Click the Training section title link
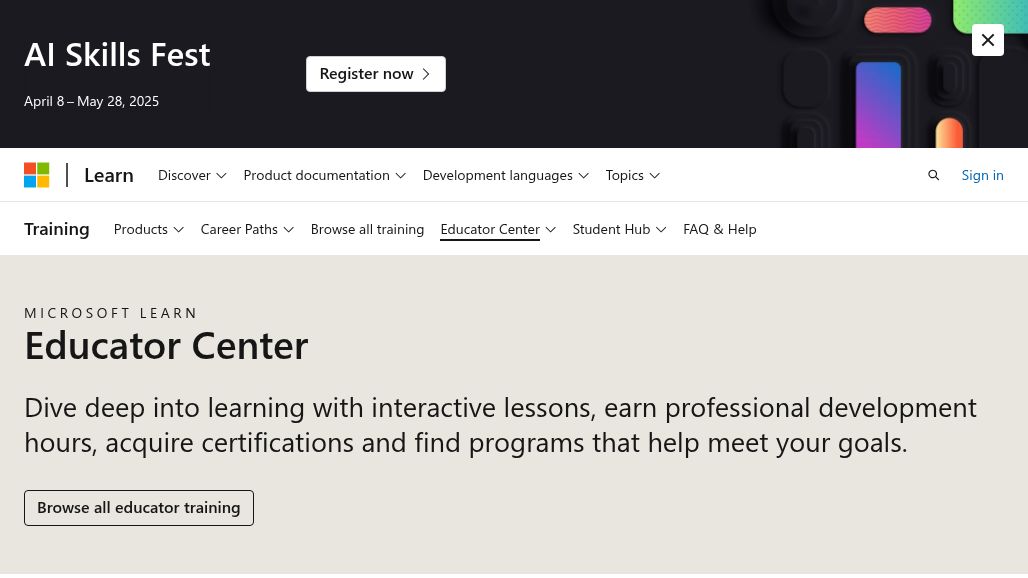Image resolution: width=1028 pixels, height=578 pixels. click(x=56, y=229)
